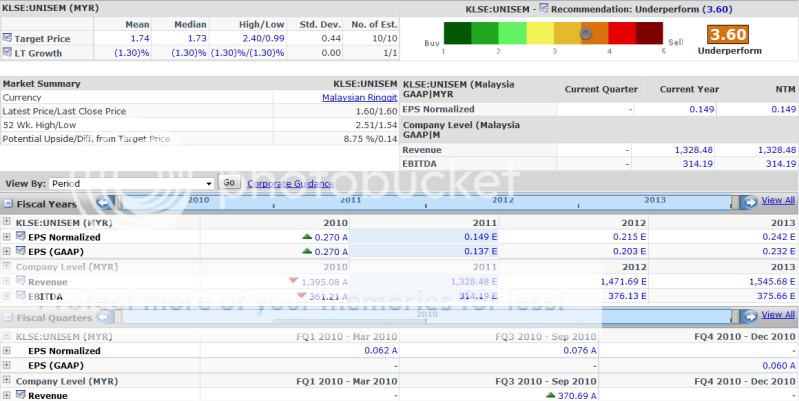Open the chart icon next to Recommendation

[x=544, y=8]
